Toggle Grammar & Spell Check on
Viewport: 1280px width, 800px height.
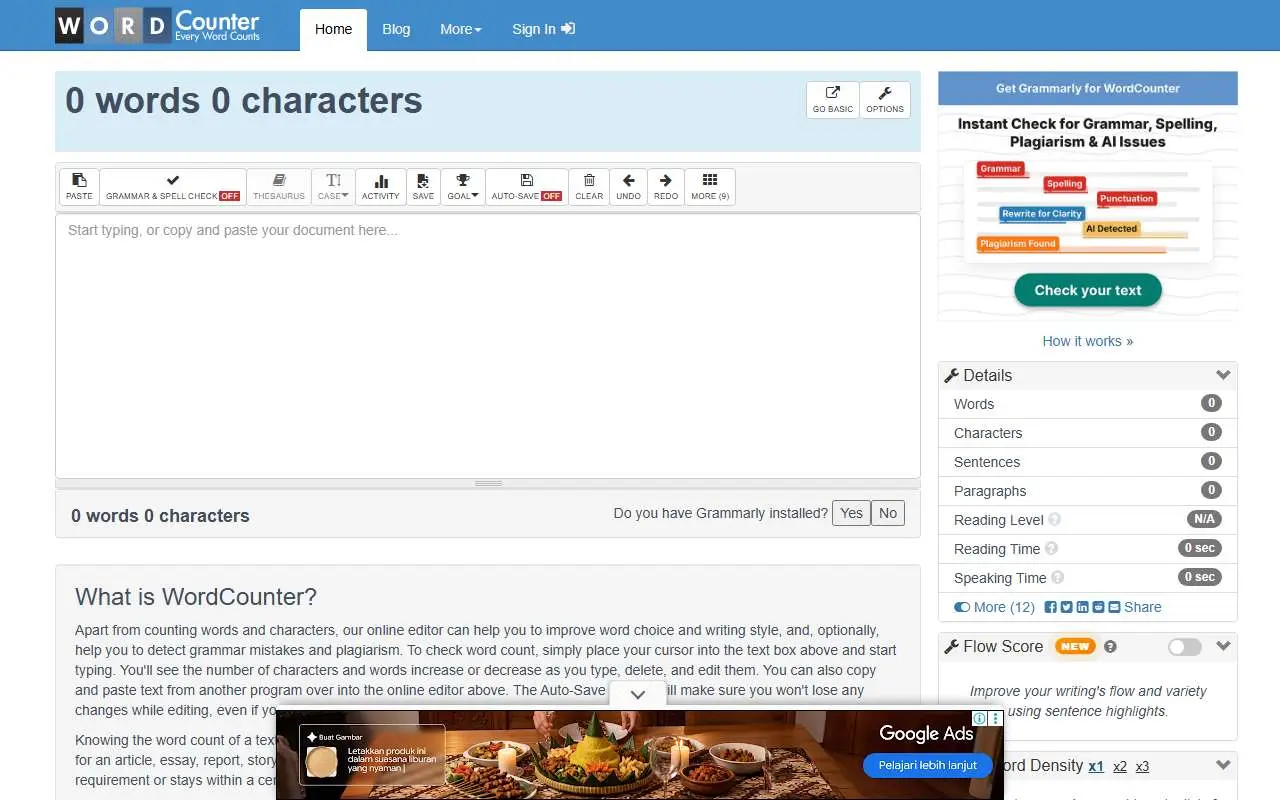173,187
